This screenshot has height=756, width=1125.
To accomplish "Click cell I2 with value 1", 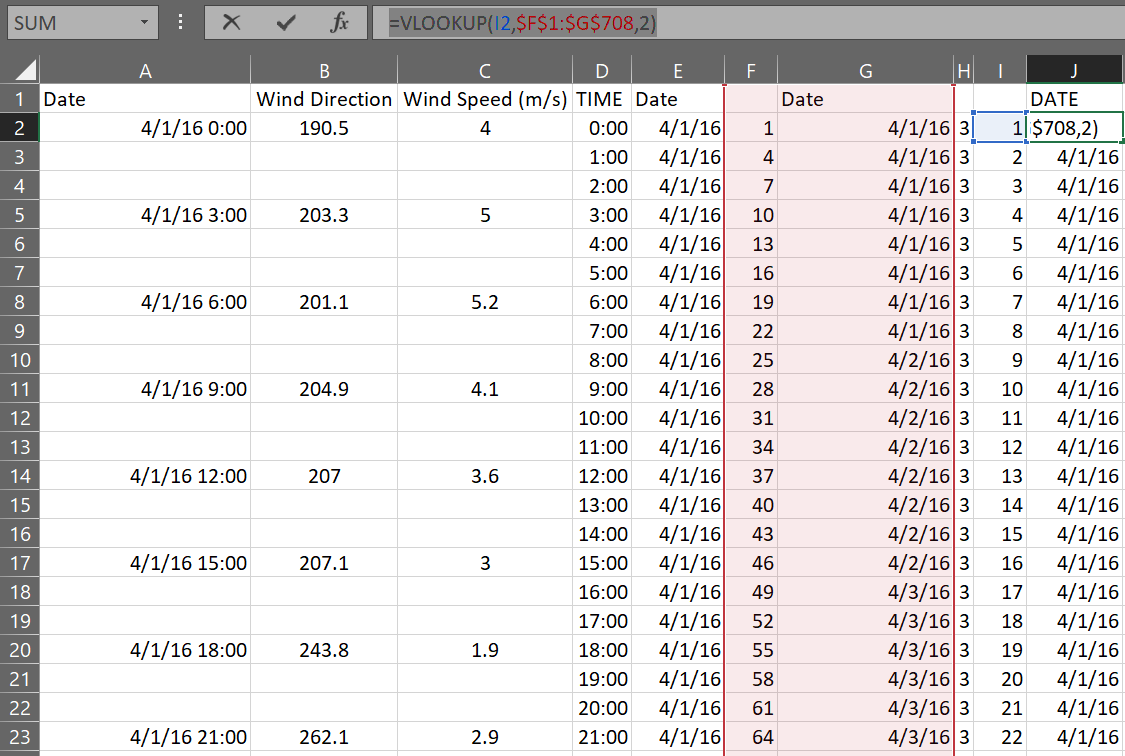I will point(1000,128).
